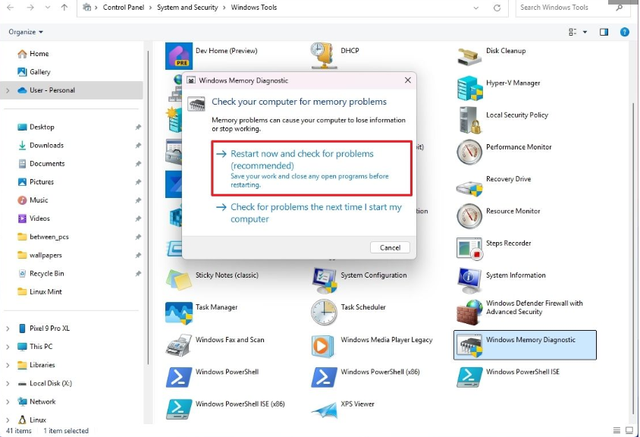The width and height of the screenshot is (640, 437).
Task: Expand the Libraries tree node
Action: (7, 365)
